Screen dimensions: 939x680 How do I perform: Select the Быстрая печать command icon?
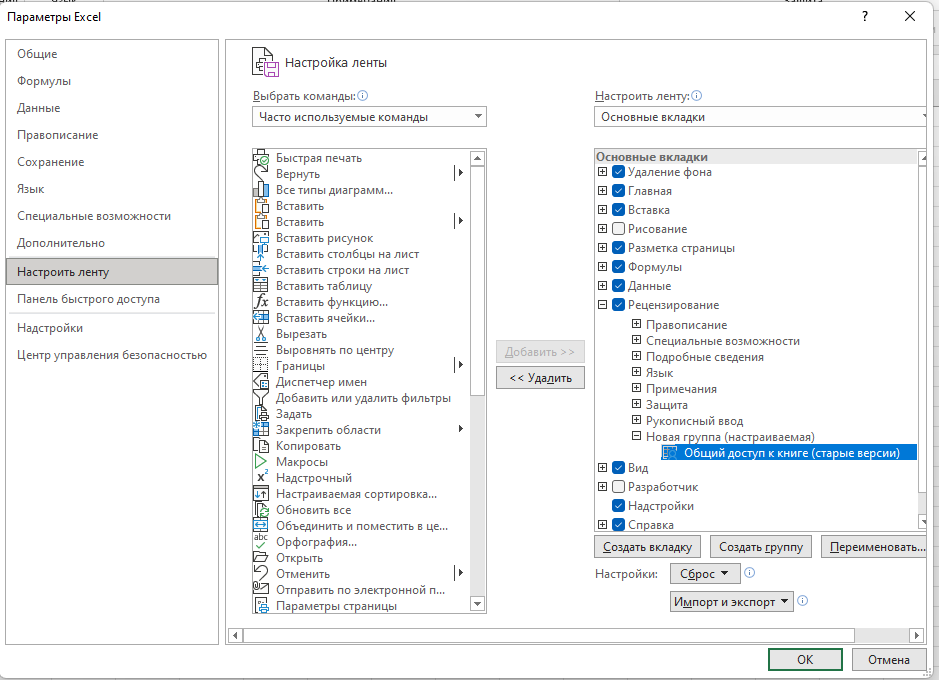coord(261,158)
